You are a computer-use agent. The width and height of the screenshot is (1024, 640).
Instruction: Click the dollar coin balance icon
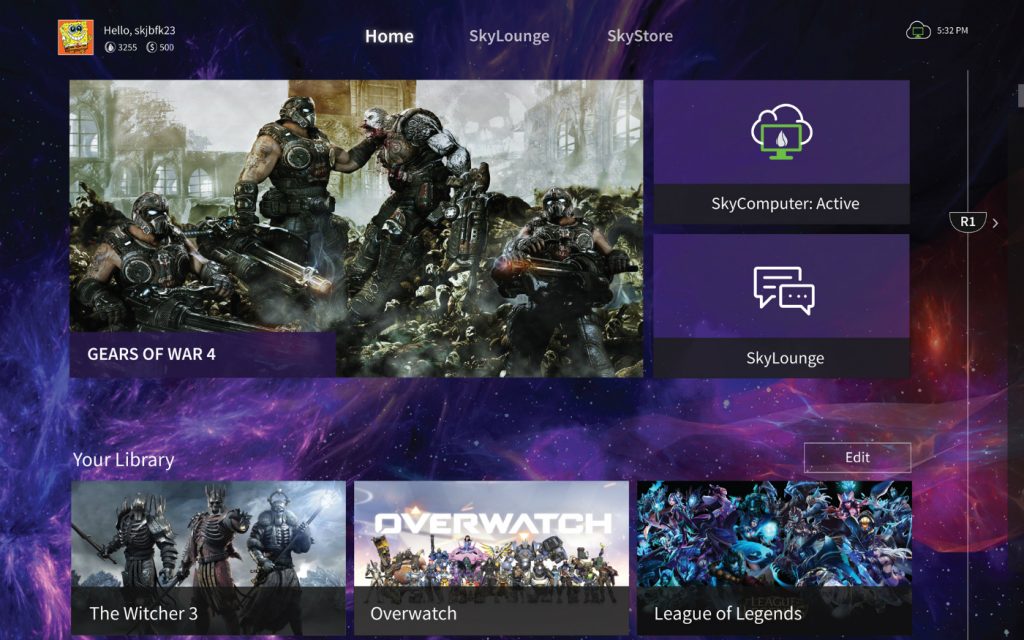coord(152,47)
